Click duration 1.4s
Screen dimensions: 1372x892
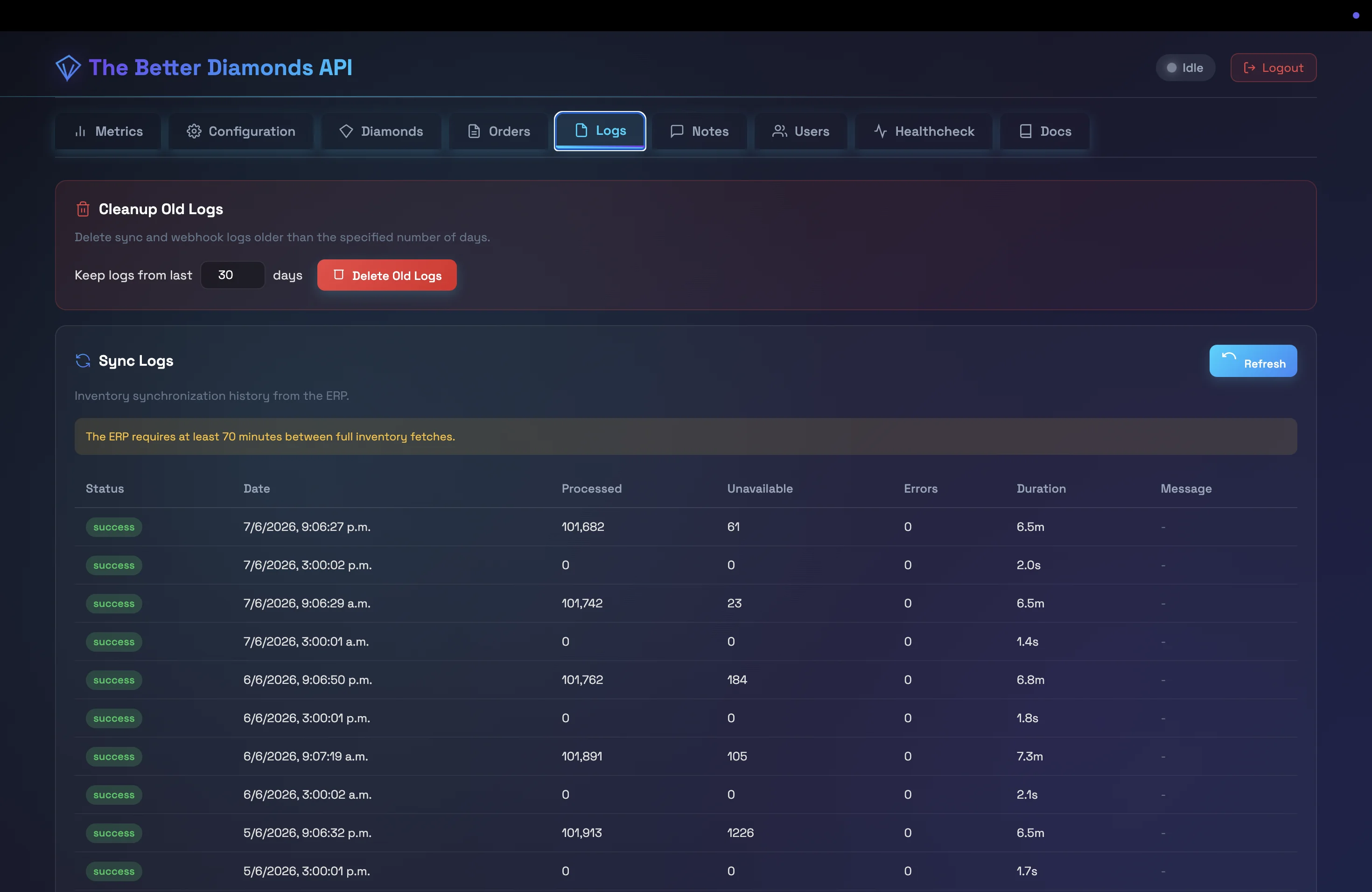point(1027,642)
